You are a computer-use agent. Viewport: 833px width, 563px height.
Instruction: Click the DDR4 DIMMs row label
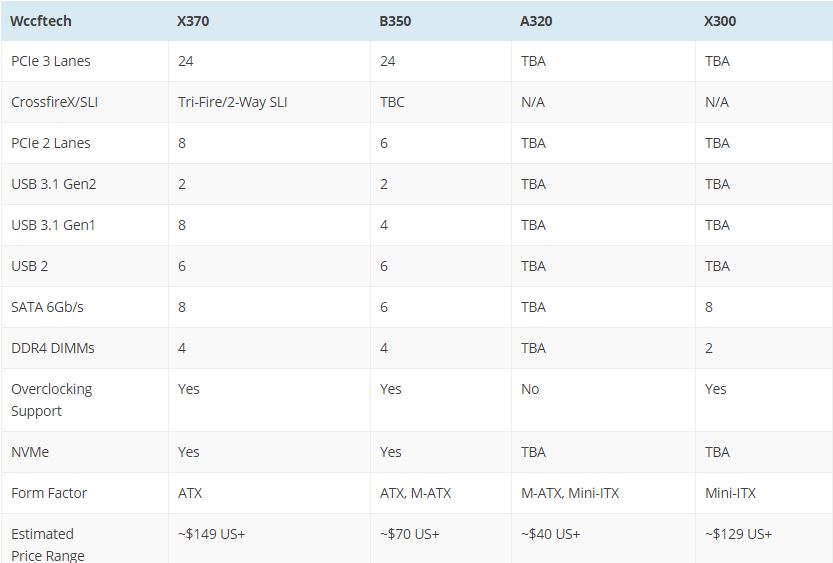53,348
